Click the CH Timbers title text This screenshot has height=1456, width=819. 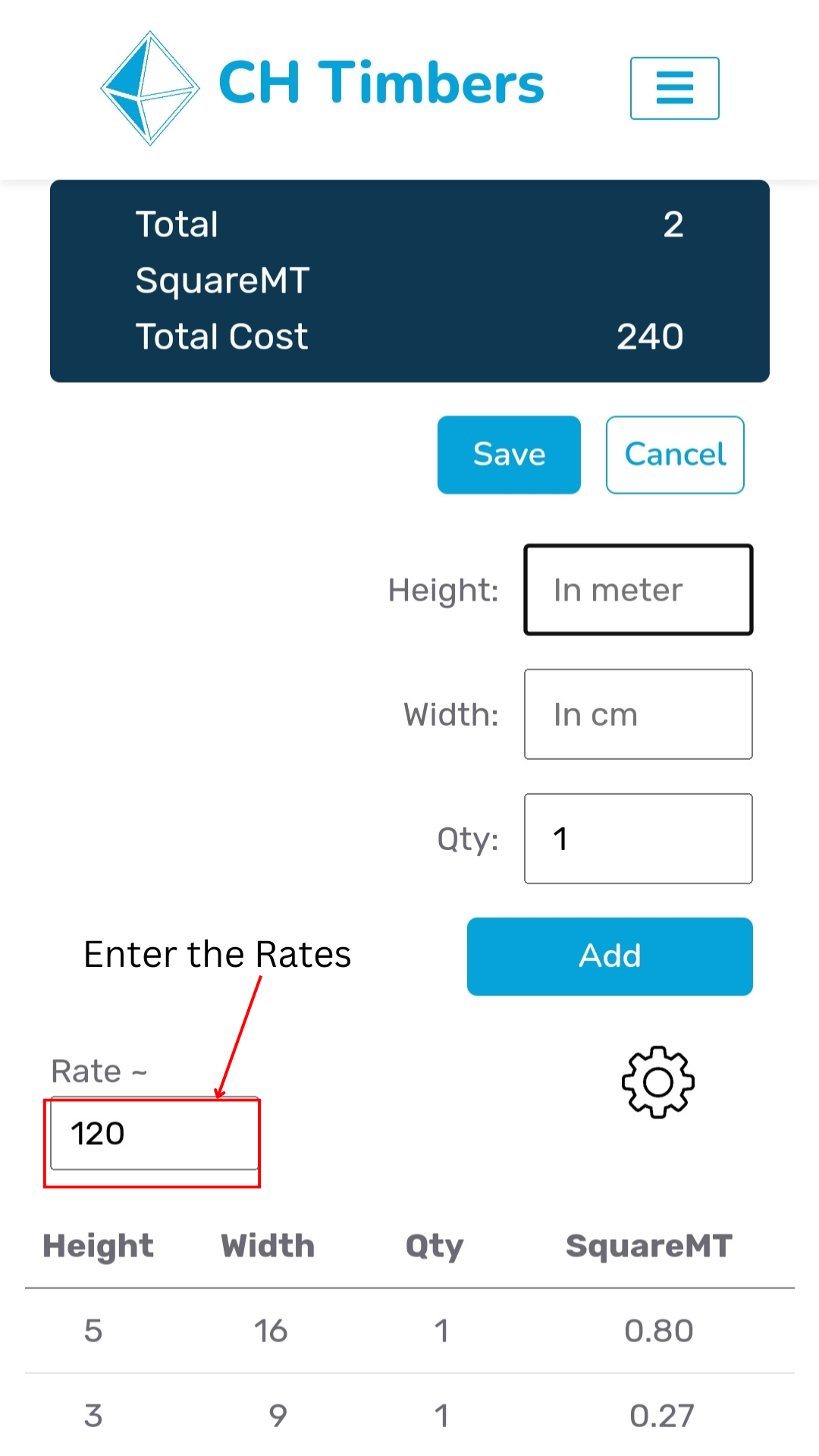381,83
